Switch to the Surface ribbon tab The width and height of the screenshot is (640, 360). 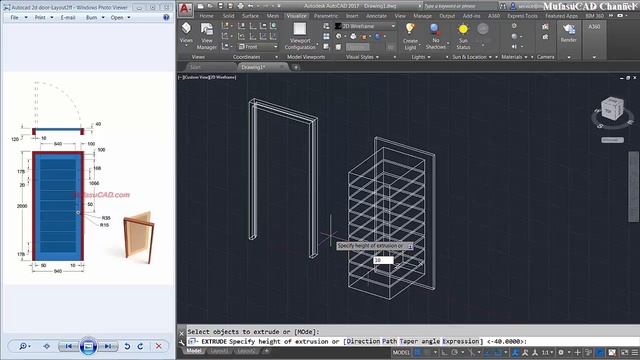click(x=250, y=16)
